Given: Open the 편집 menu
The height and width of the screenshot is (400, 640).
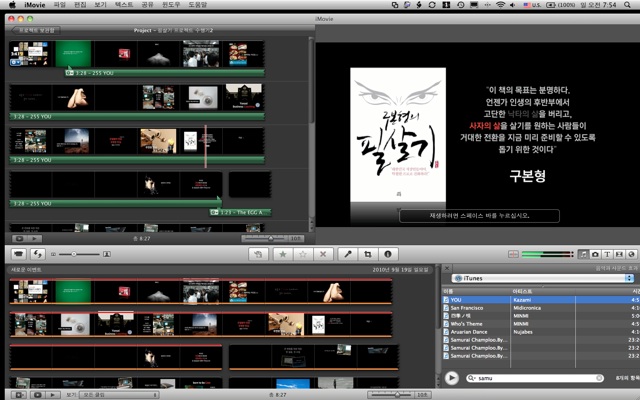Looking at the screenshot, I should [80, 4].
